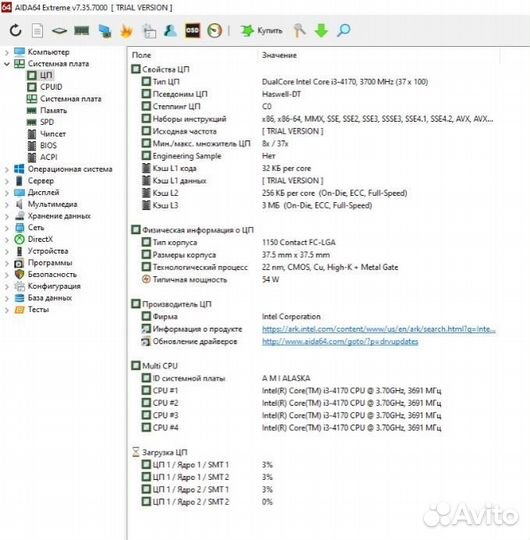
Task: Expand the Операционная система node
Action: (x=7, y=169)
